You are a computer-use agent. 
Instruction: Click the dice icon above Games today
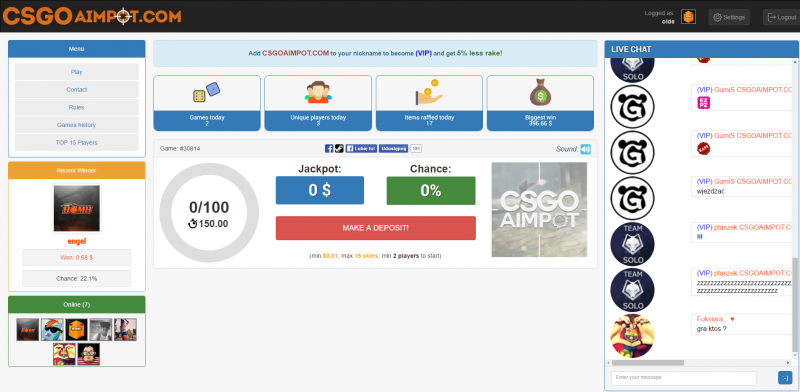[207, 92]
